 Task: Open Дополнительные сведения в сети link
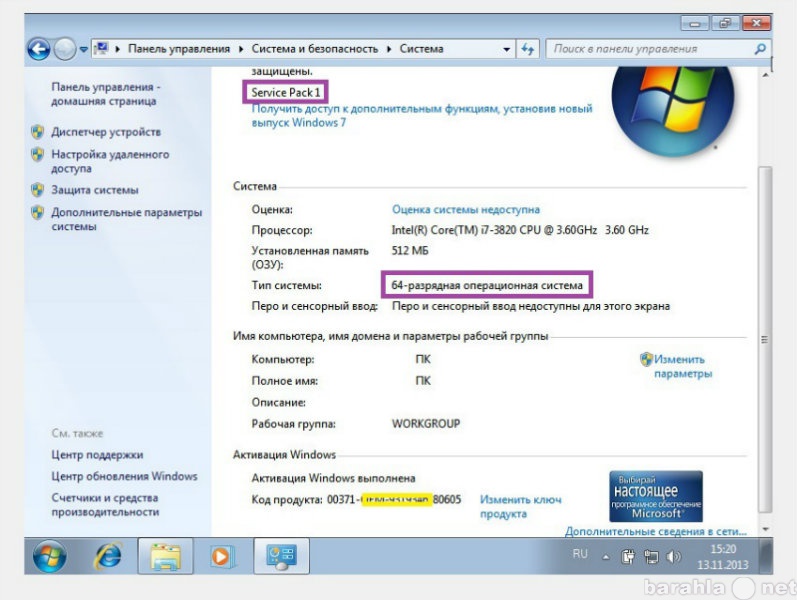tap(656, 531)
